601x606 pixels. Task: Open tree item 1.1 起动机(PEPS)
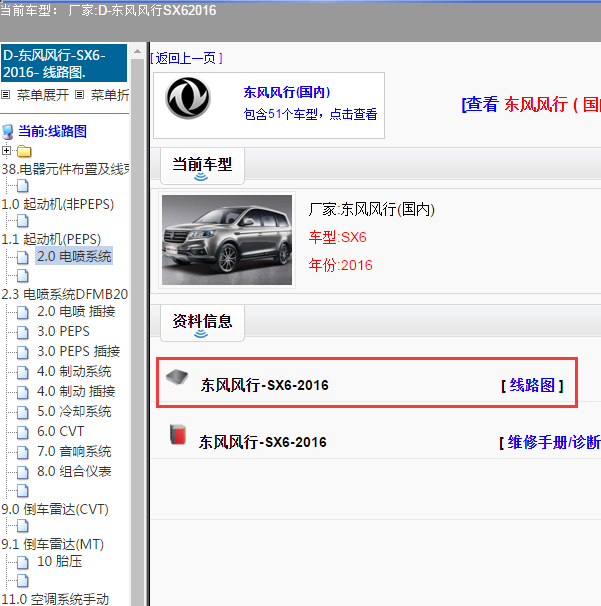click(x=51, y=239)
